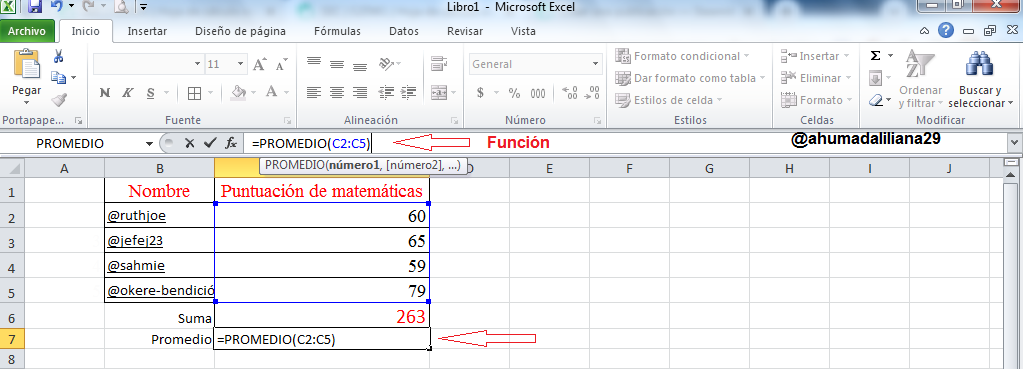Open the font name dropdown

[x=198, y=65]
